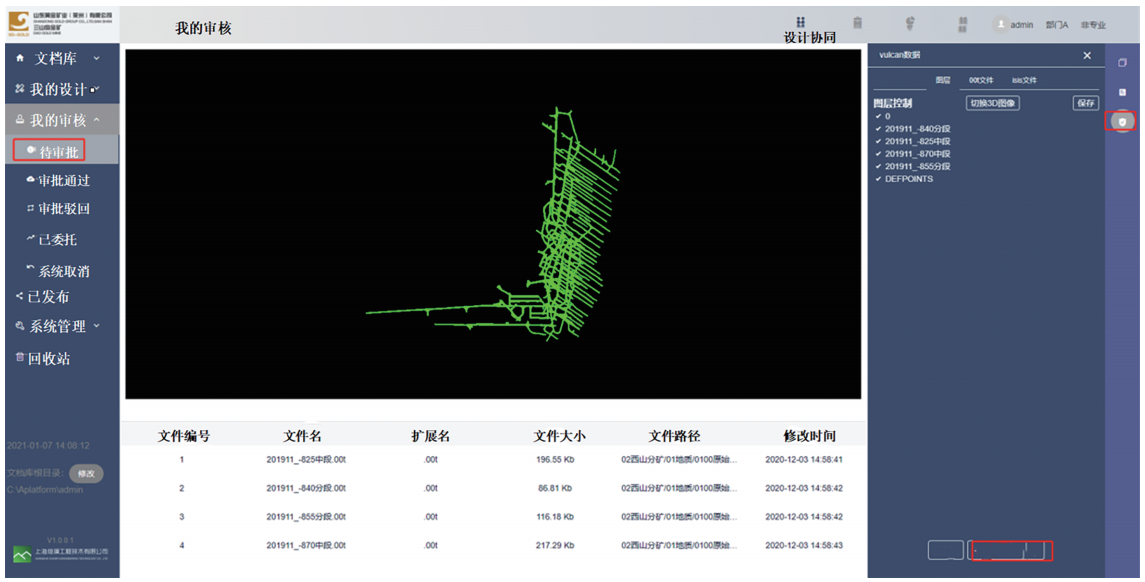Click the 保存 button in layer panel
This screenshot has height=582, width=1145.
click(x=1085, y=103)
